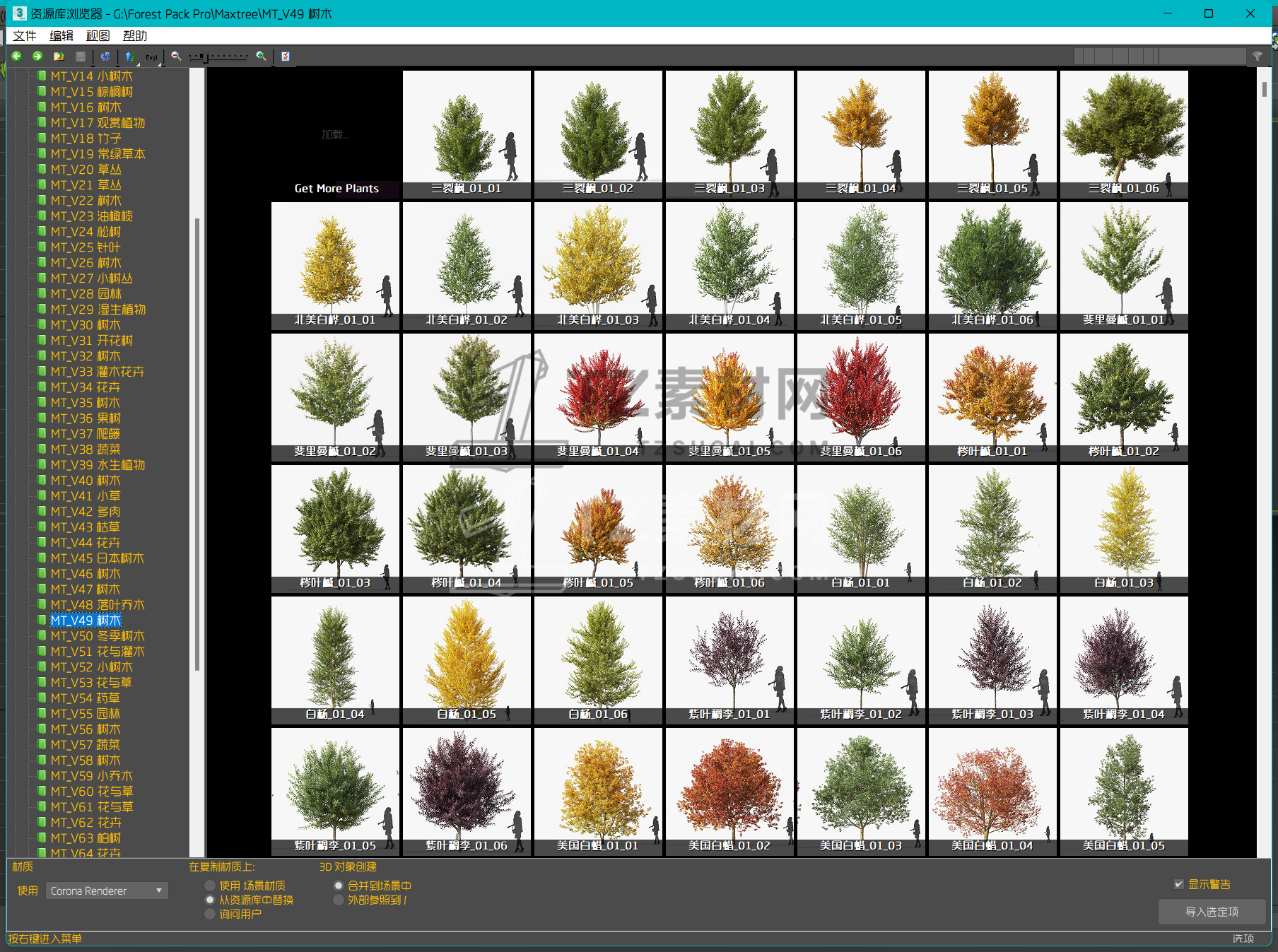Go back with the green left arrow

17,57
